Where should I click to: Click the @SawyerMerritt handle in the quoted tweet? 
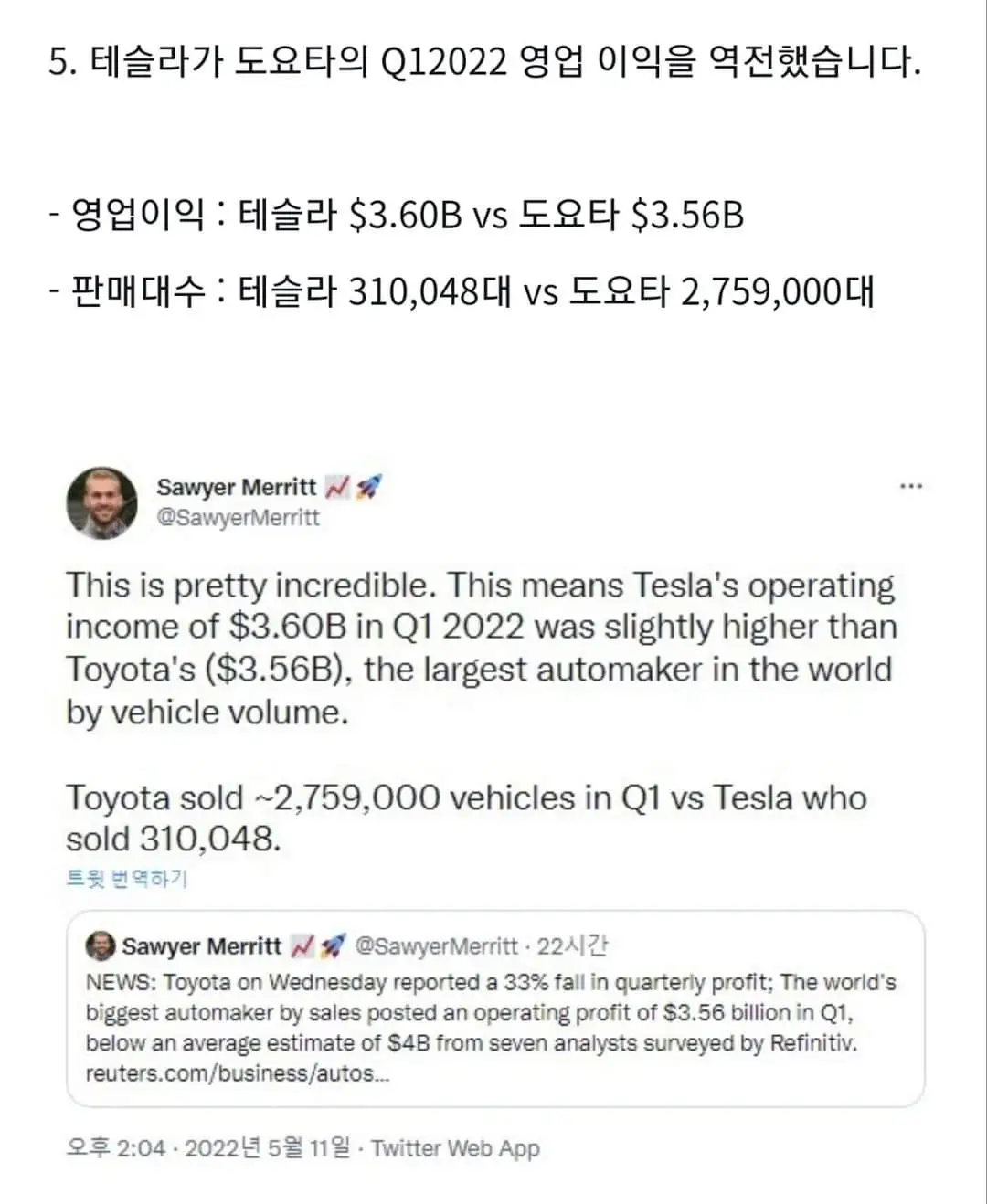pos(435,946)
